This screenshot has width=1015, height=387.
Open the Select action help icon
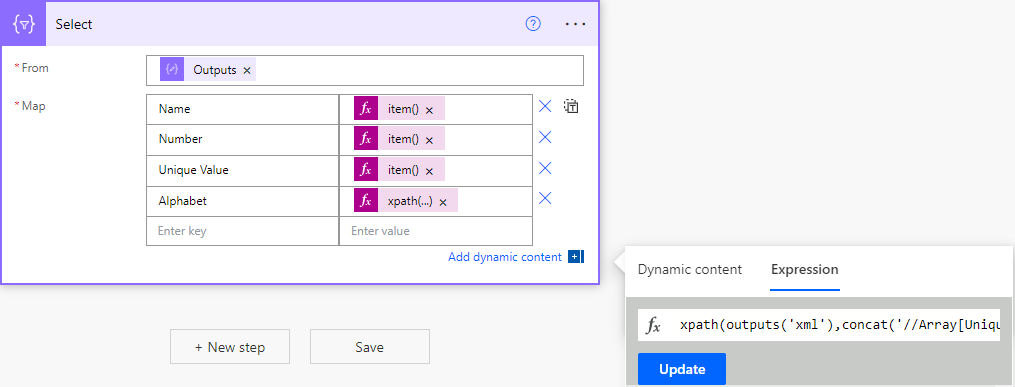[x=533, y=24]
